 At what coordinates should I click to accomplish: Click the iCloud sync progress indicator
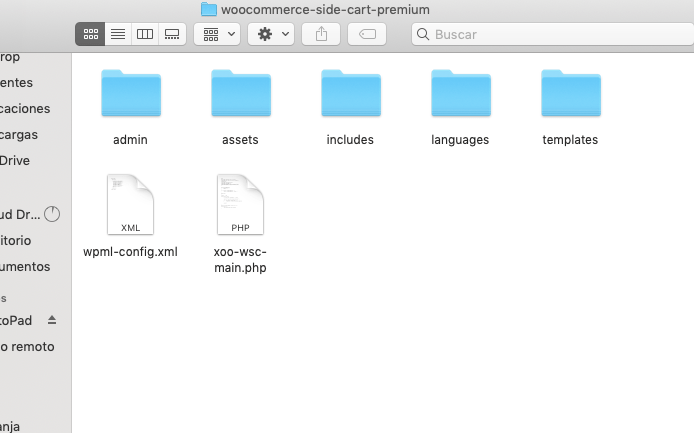(x=52, y=214)
